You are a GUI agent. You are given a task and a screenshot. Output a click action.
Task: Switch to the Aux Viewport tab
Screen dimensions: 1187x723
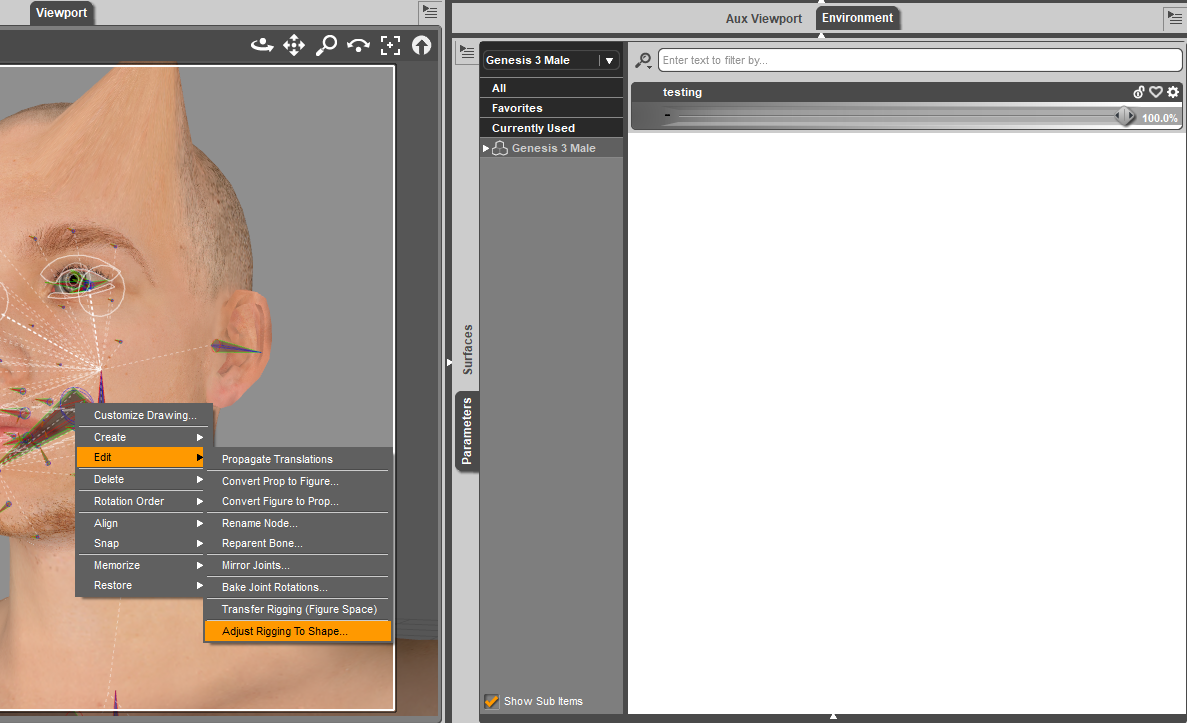click(763, 18)
